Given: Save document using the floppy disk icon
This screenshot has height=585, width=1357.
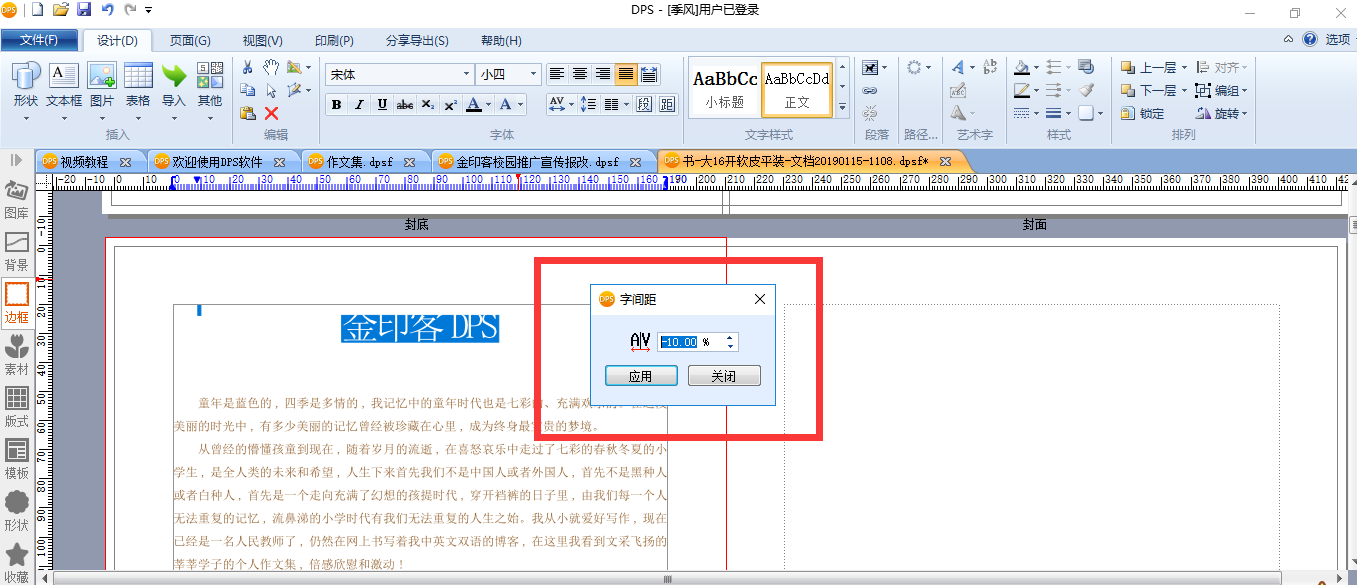Looking at the screenshot, I should [84, 10].
